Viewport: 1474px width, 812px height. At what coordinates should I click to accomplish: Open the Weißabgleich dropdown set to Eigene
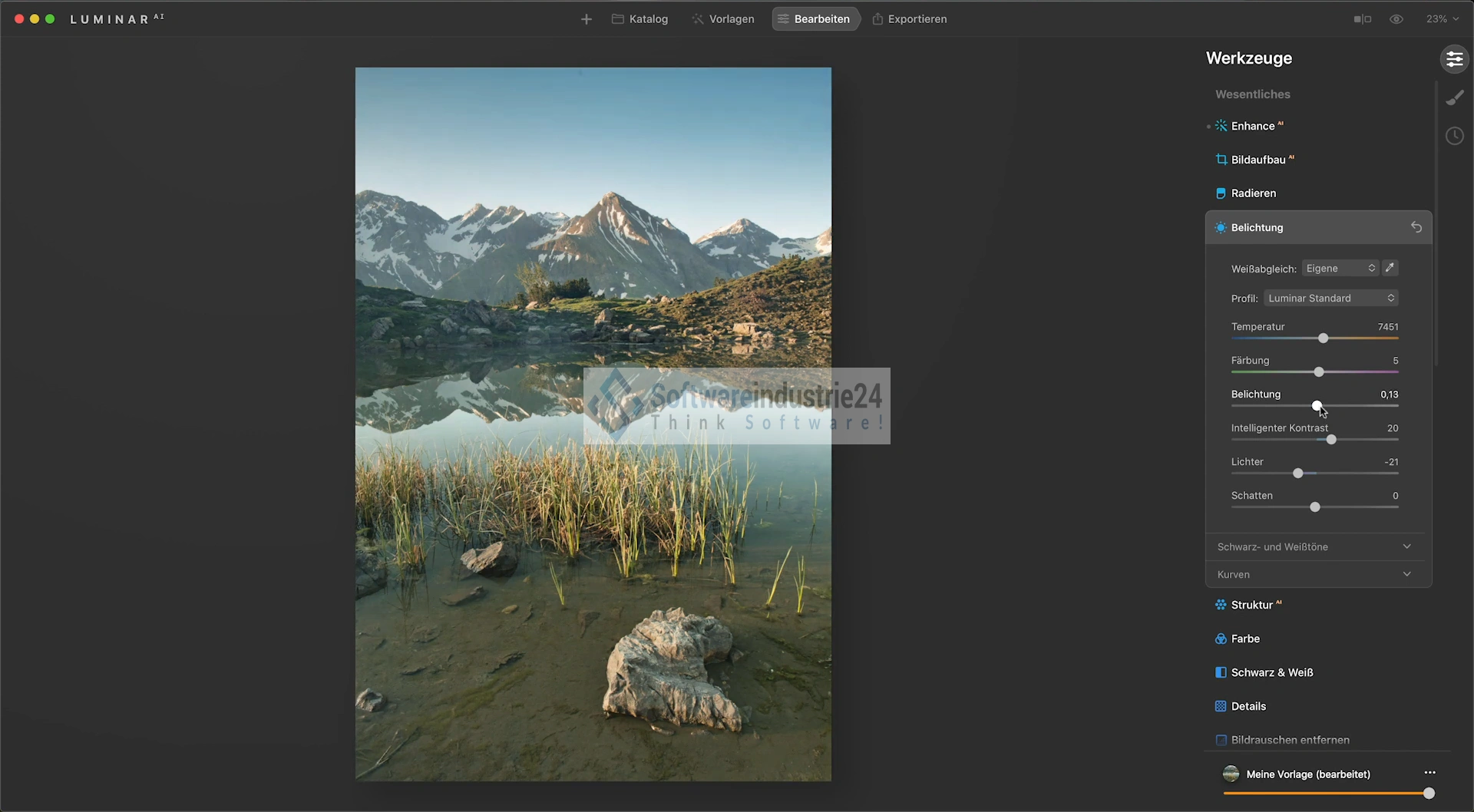pyautogui.click(x=1340, y=268)
